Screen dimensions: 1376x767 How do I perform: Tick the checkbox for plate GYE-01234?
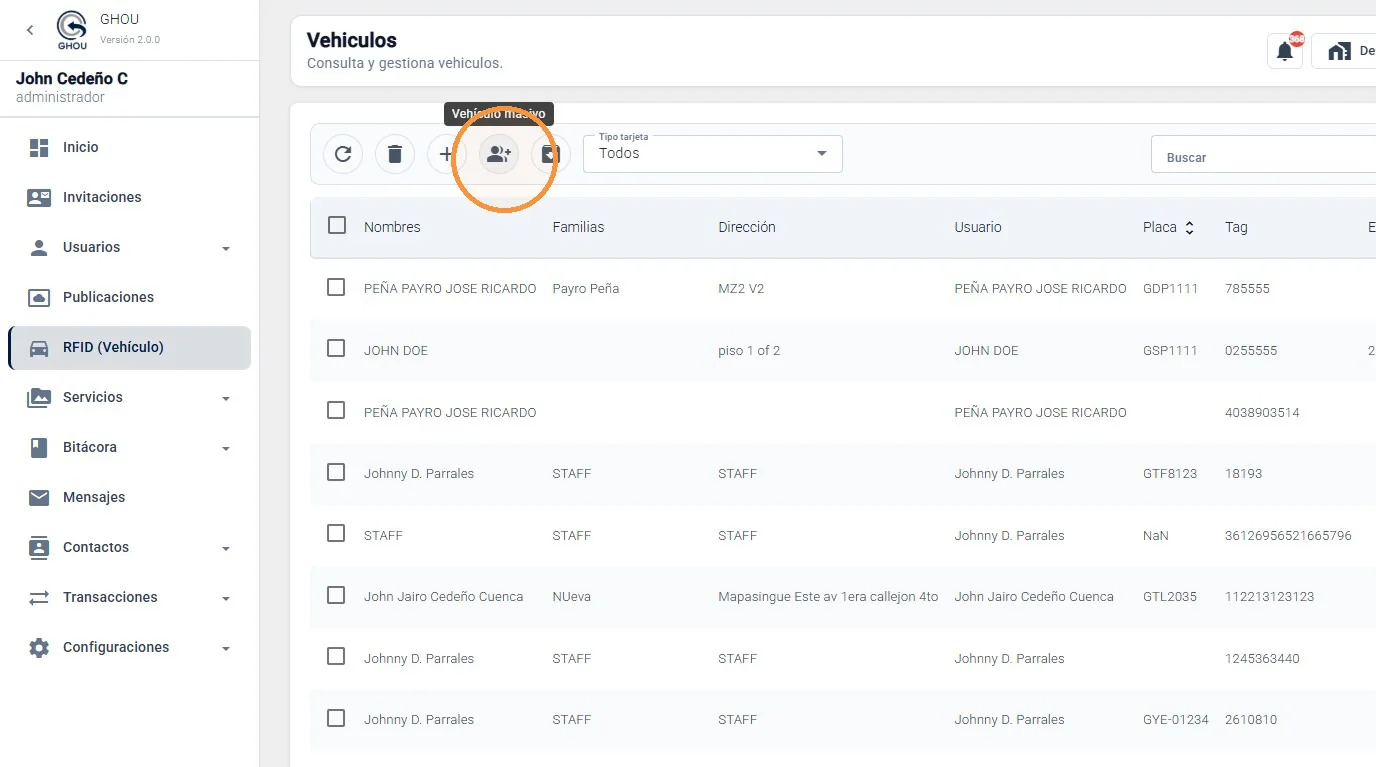pos(336,718)
